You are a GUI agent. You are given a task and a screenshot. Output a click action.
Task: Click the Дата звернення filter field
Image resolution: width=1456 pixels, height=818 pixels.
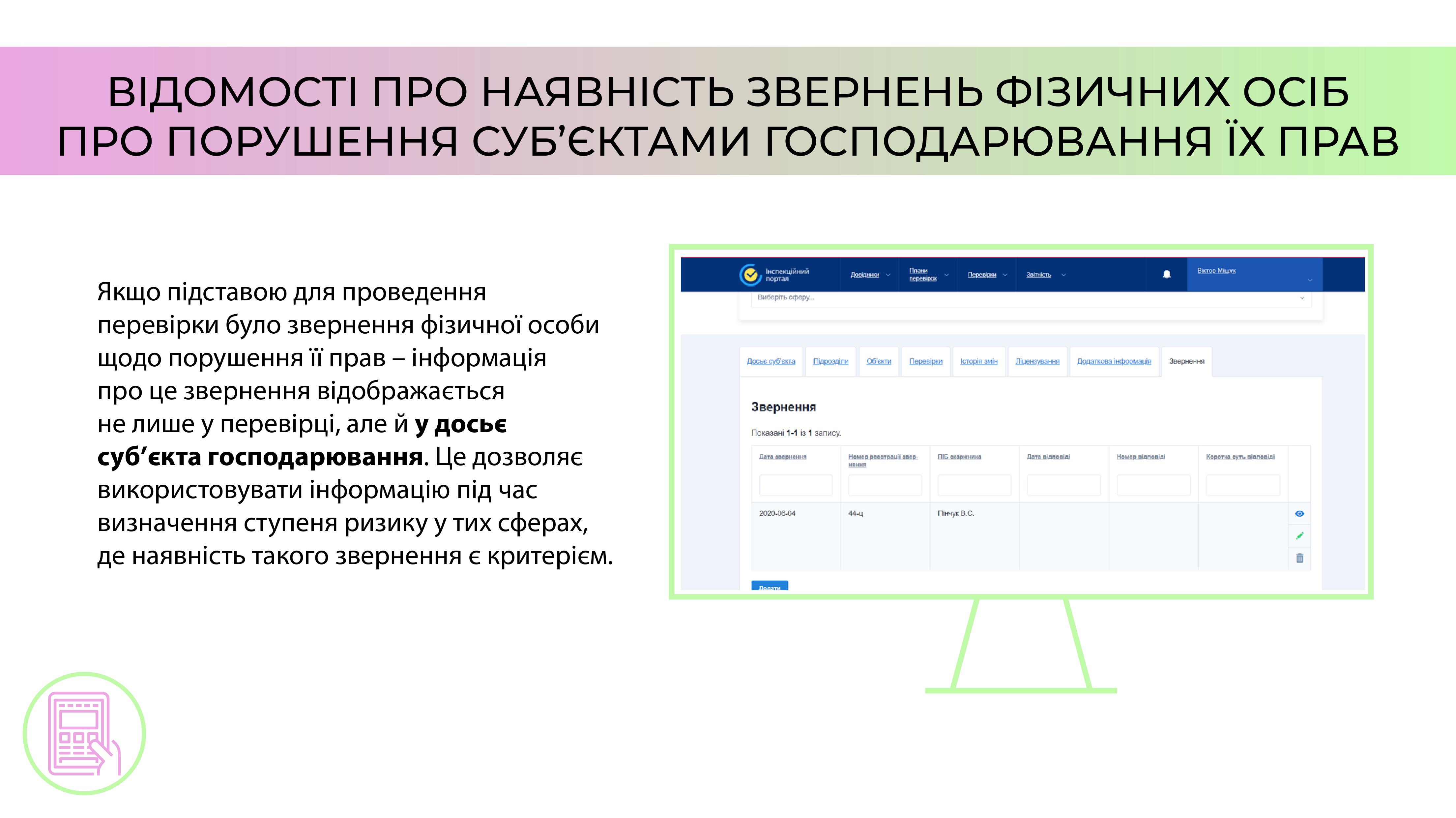pos(795,486)
